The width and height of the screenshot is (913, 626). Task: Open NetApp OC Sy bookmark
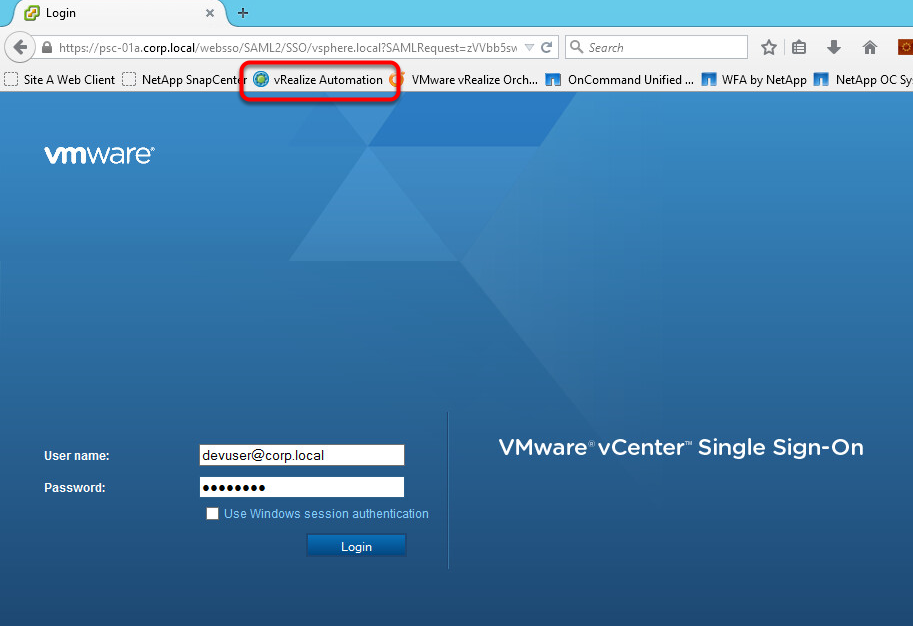863,80
